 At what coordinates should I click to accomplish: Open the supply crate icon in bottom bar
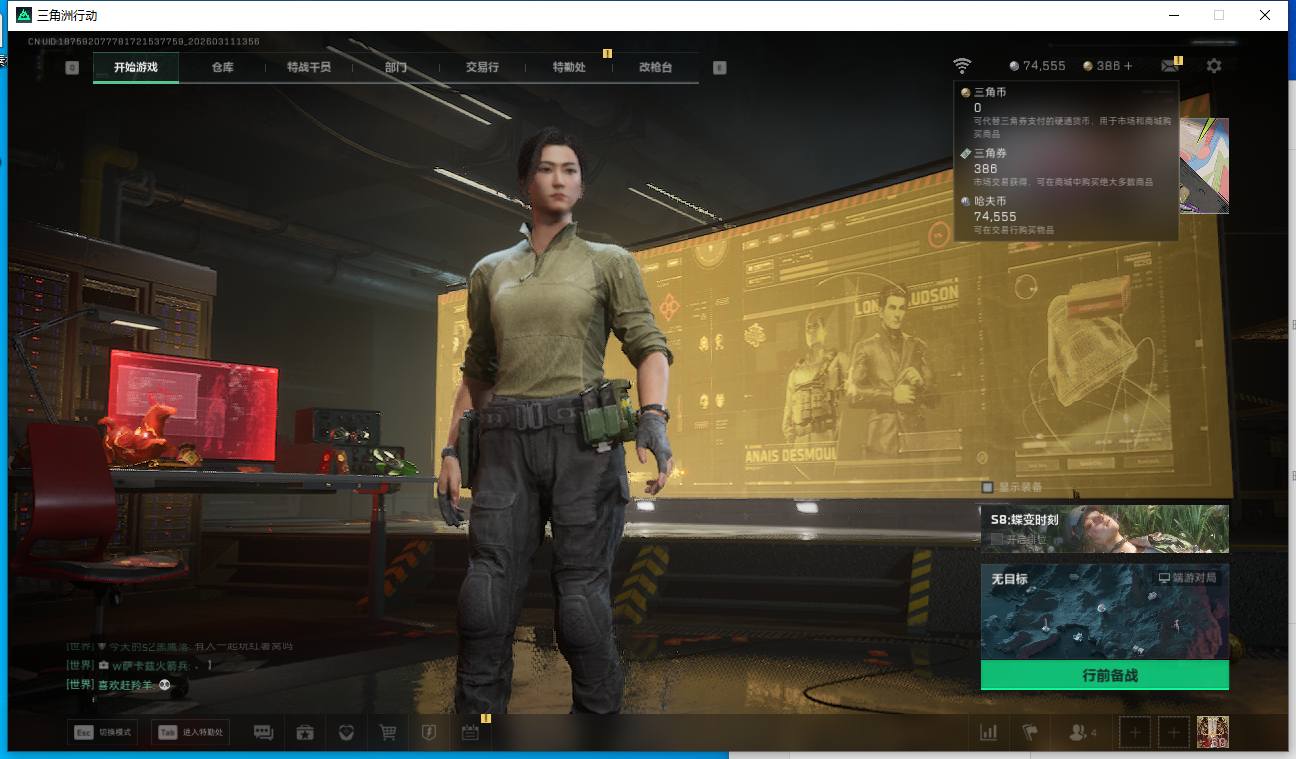[305, 733]
